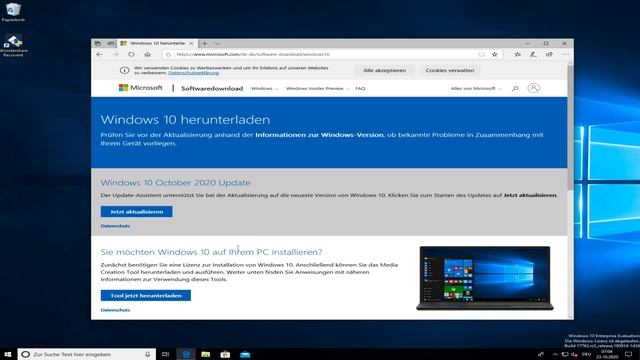Click Tool jetzt herunterladen button

pyautogui.click(x=146, y=296)
